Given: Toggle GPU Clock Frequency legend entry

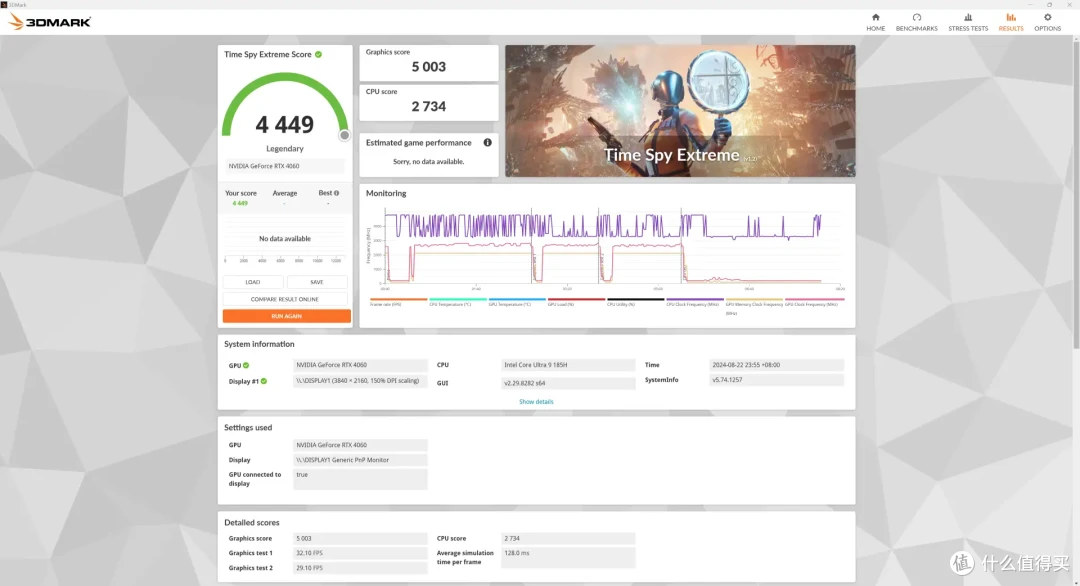Looking at the screenshot, I should [814, 302].
